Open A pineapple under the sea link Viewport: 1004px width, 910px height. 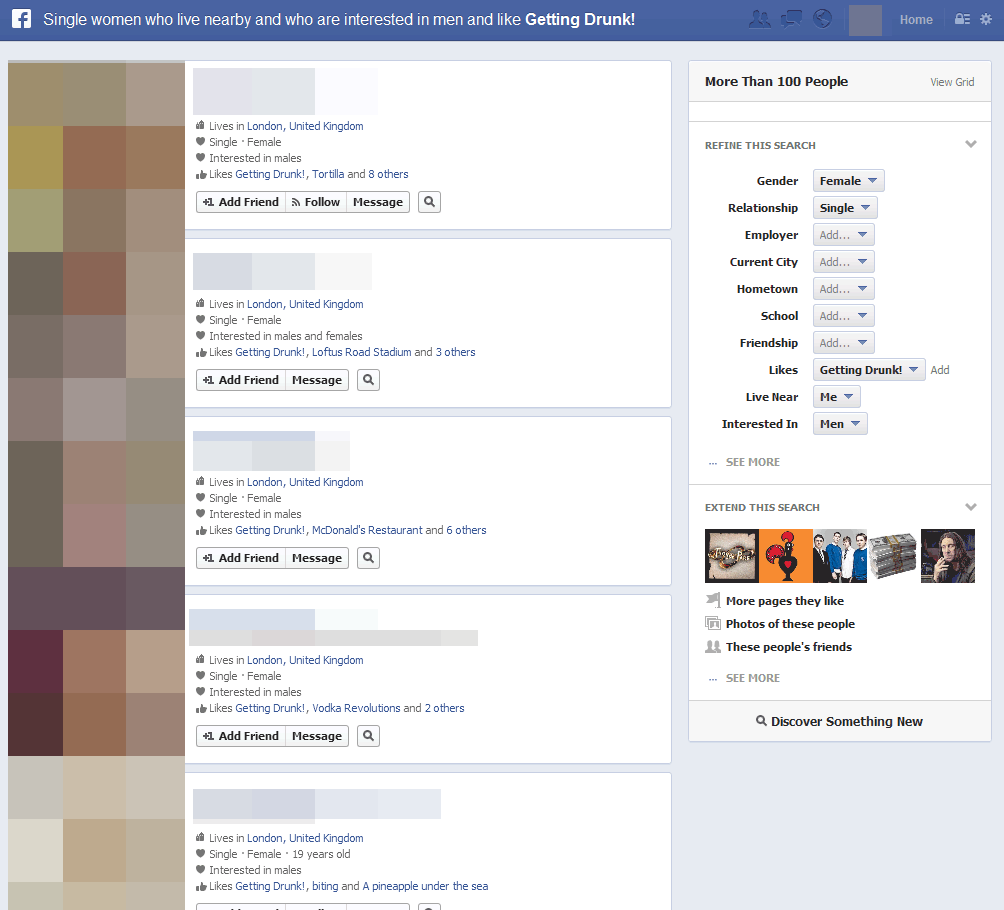(425, 886)
